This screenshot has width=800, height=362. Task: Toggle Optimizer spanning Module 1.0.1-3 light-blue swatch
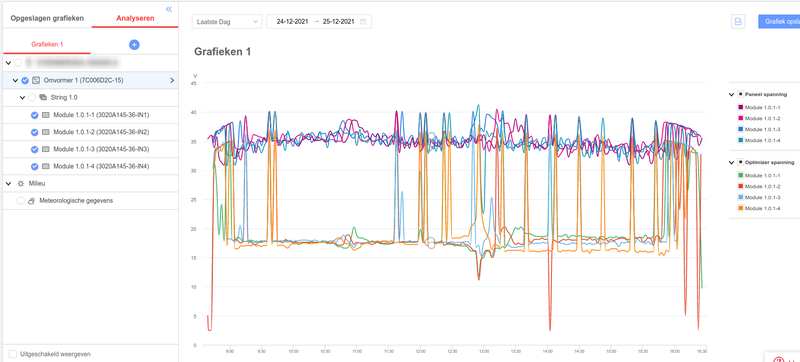[x=741, y=197]
